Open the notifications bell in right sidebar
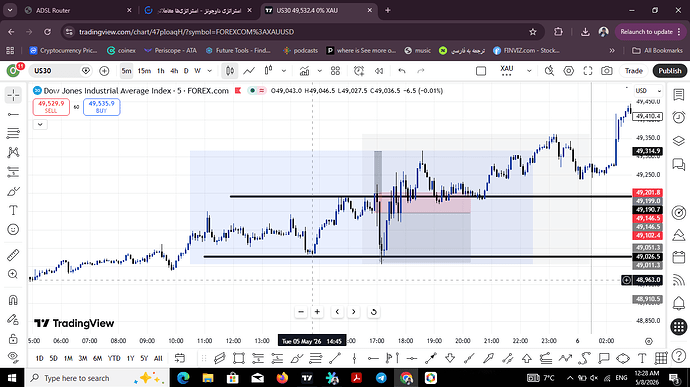690x387 pixels. pos(679,303)
